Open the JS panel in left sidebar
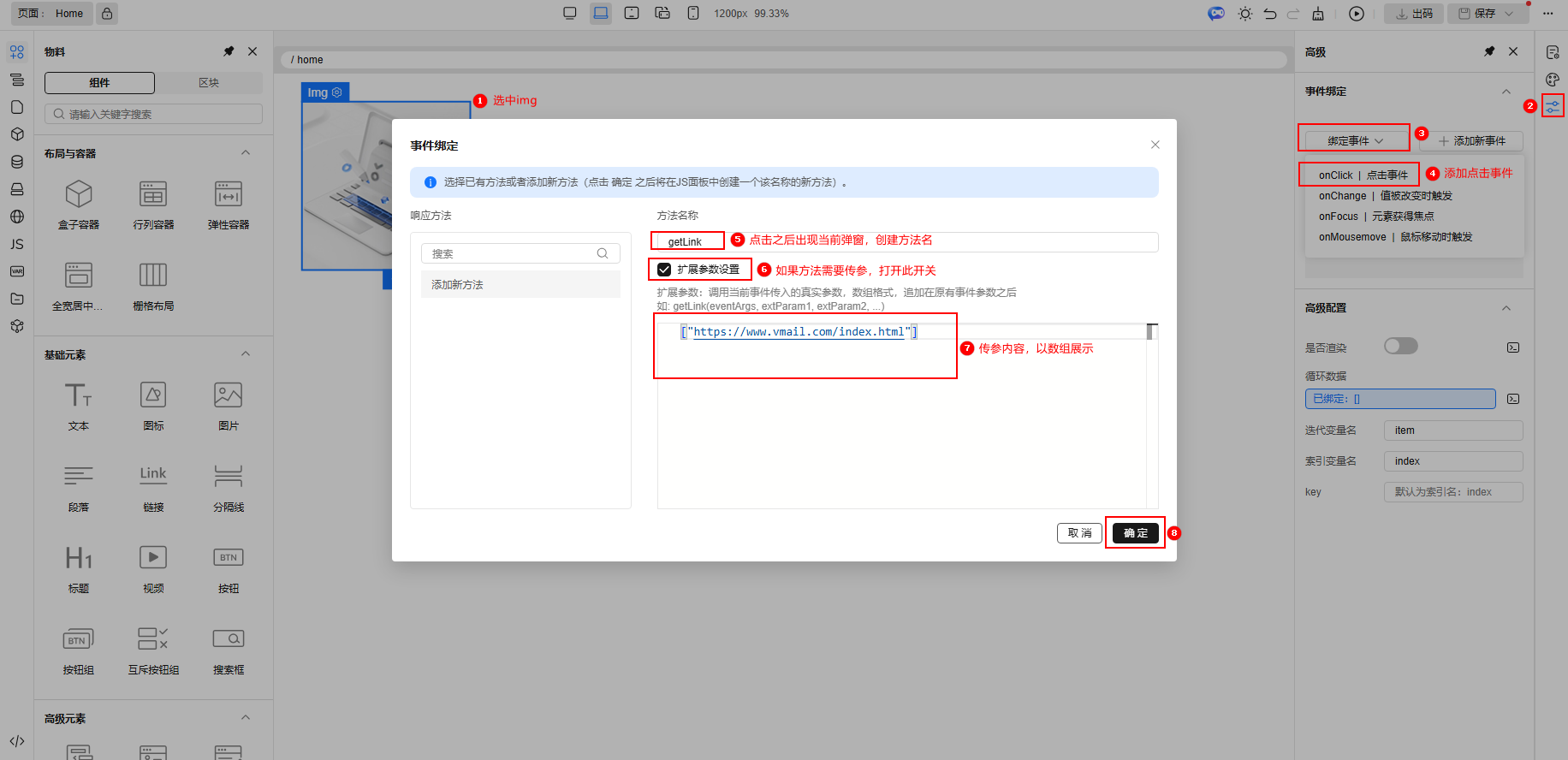 pos(17,244)
